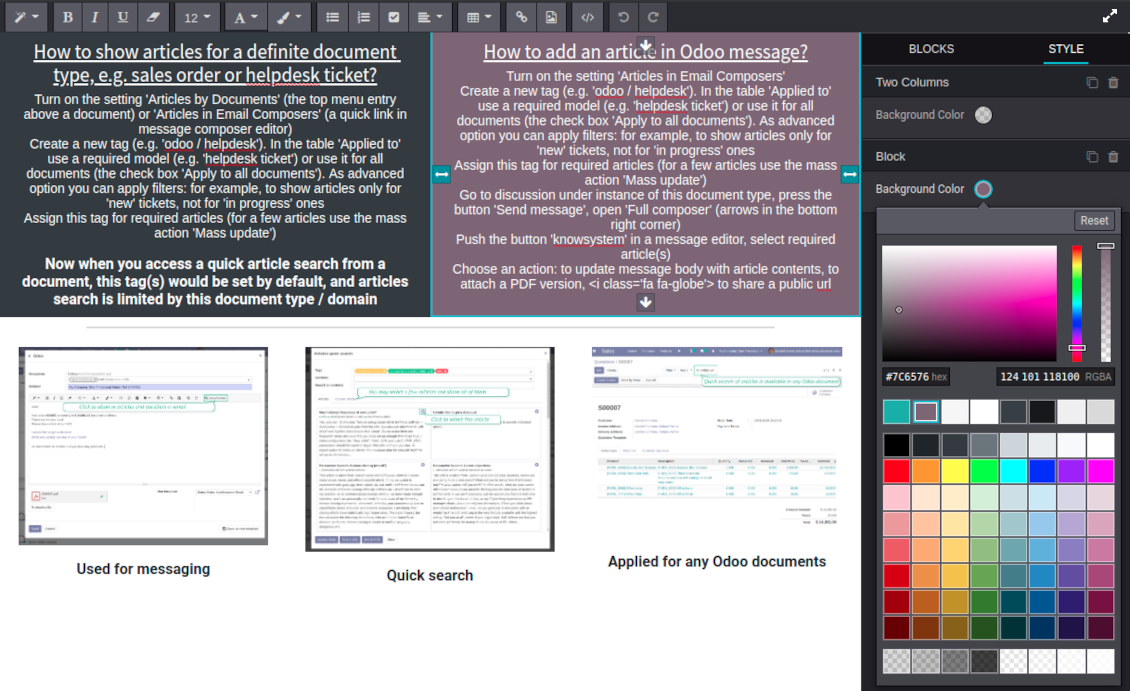Select the dark maroon bottom-row swatch
1130x691 pixels.
coord(897,628)
